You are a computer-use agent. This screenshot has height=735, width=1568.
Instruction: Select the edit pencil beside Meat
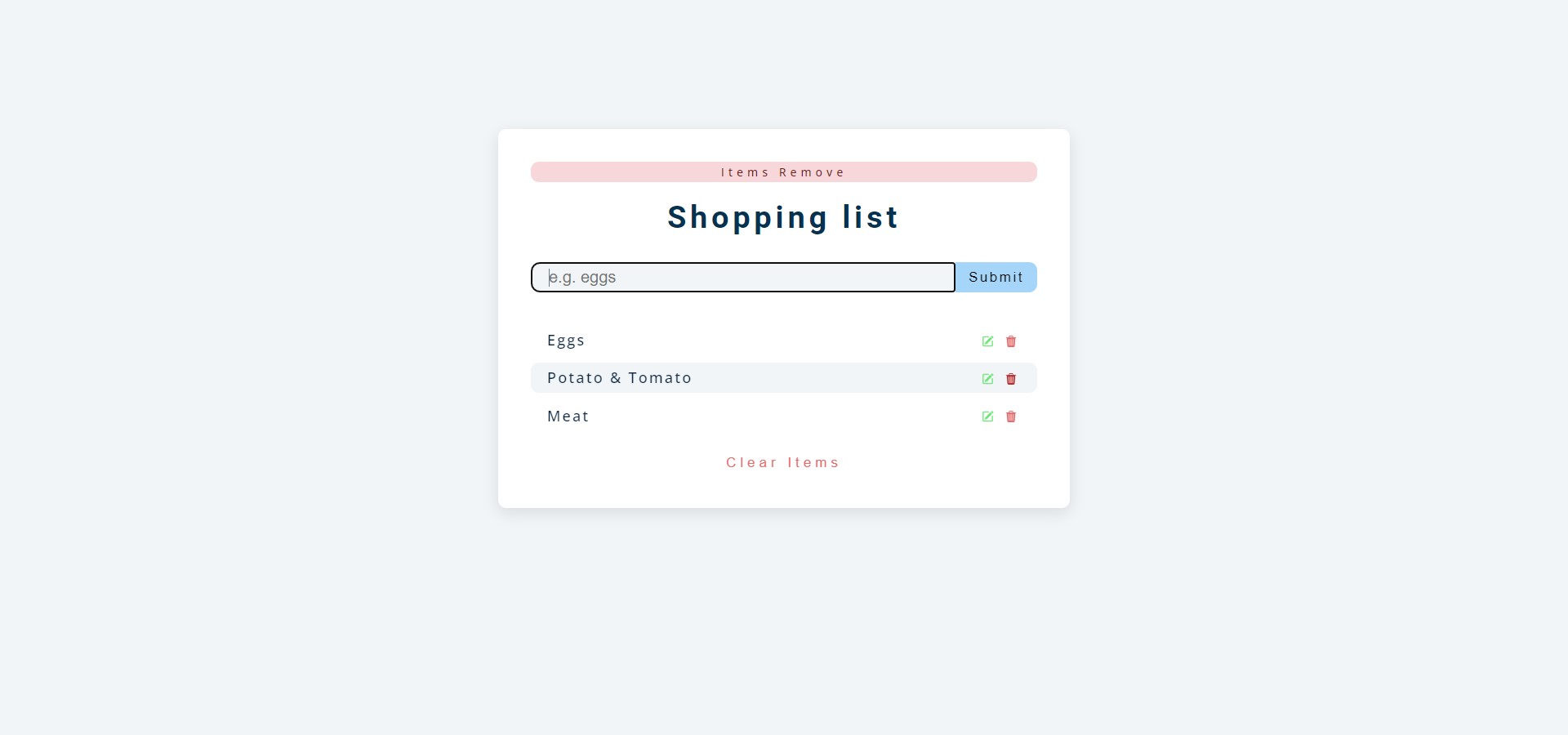point(987,416)
